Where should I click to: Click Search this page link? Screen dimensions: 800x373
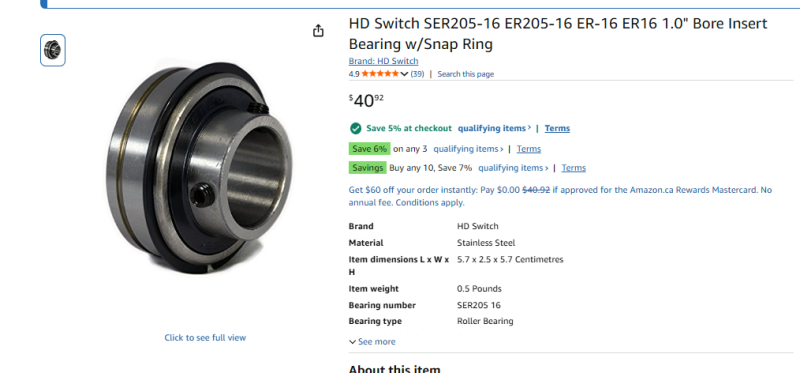pyautogui.click(x=465, y=74)
